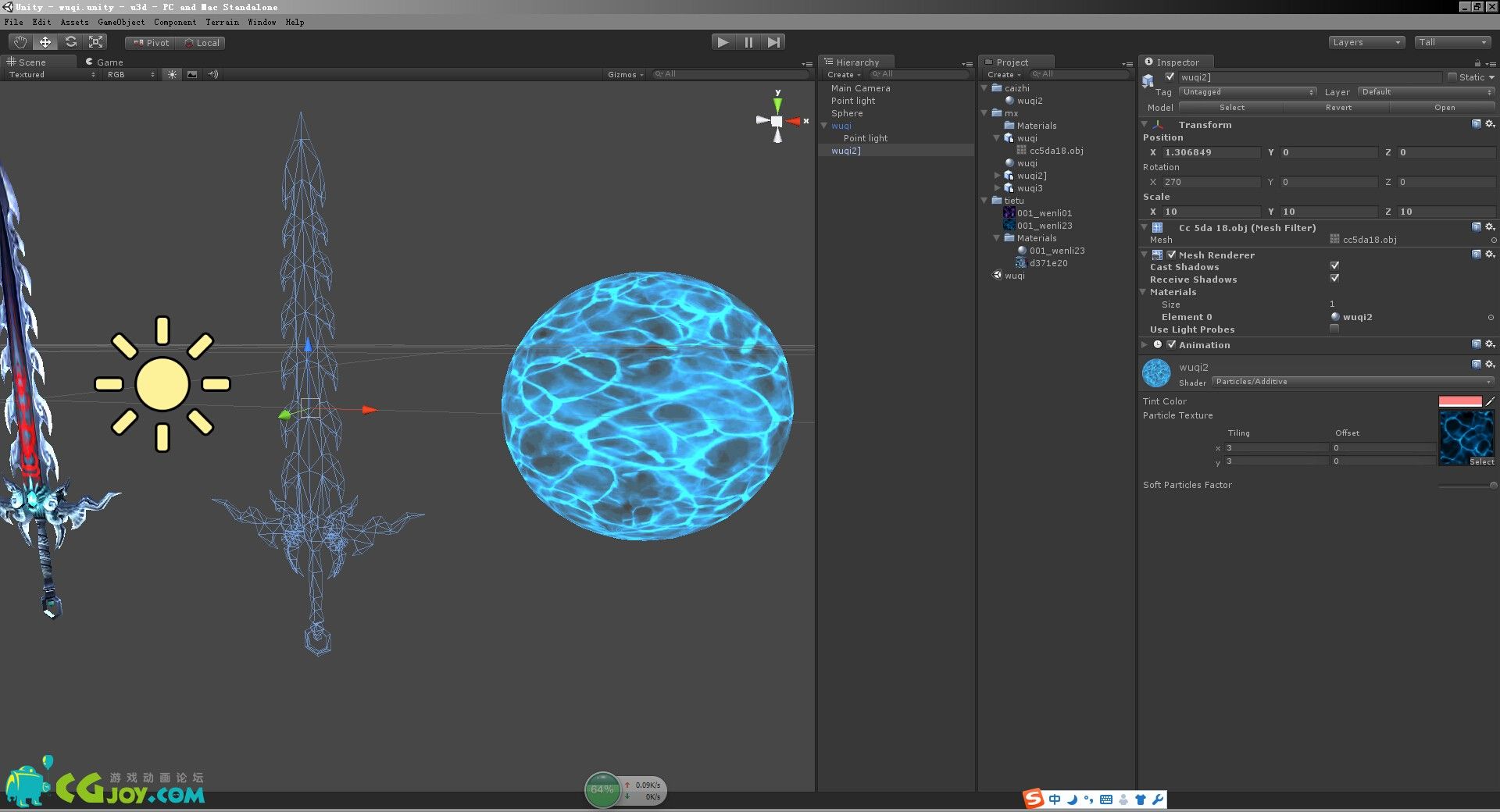This screenshot has height=812, width=1500.
Task: Click the Position X value field
Action: (x=1211, y=152)
